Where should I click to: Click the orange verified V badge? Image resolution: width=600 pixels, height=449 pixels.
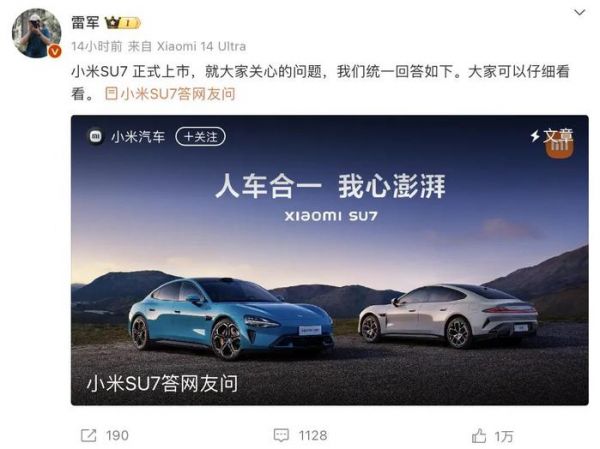click(55, 51)
